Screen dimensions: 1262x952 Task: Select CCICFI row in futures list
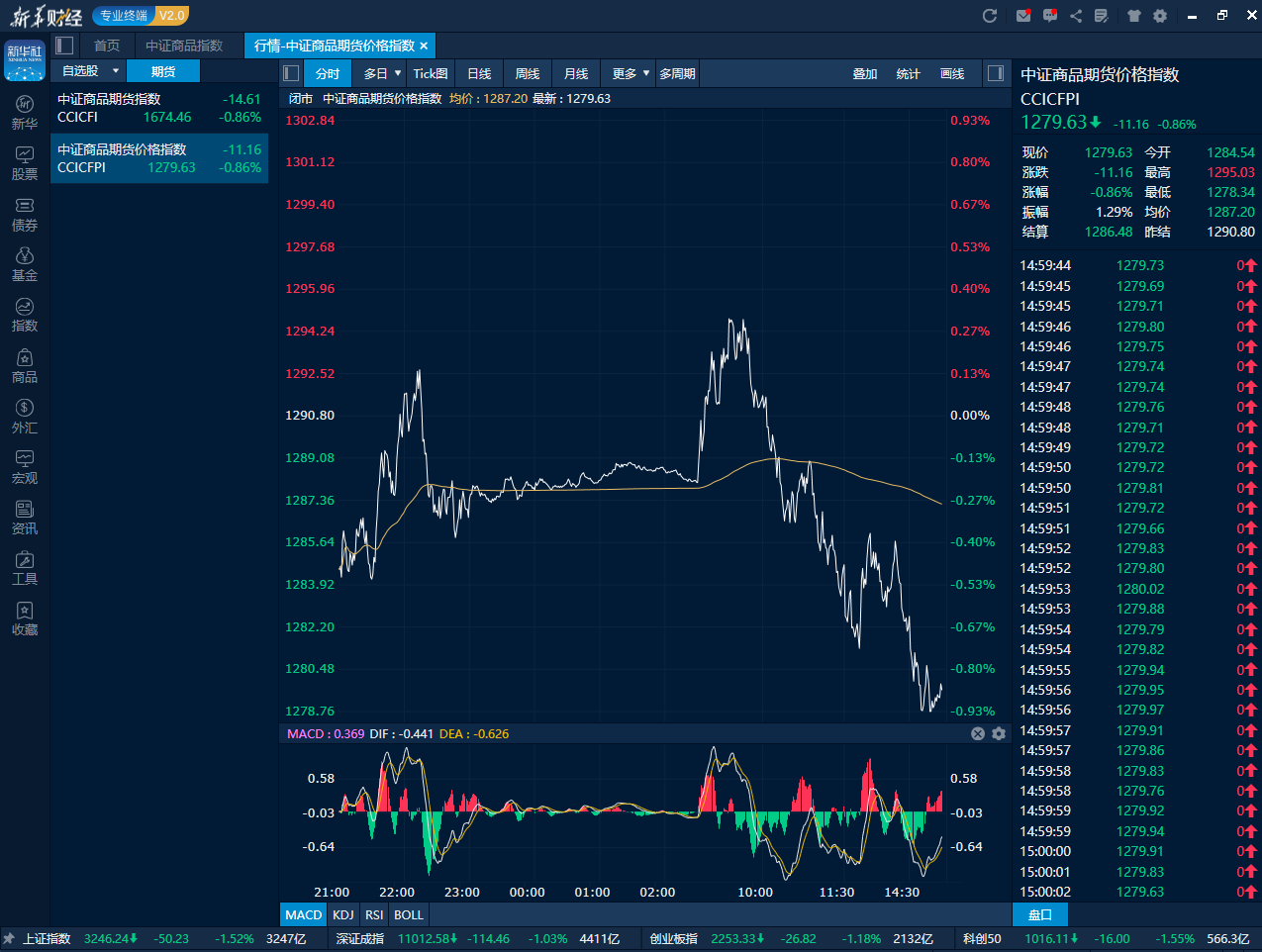[158, 108]
